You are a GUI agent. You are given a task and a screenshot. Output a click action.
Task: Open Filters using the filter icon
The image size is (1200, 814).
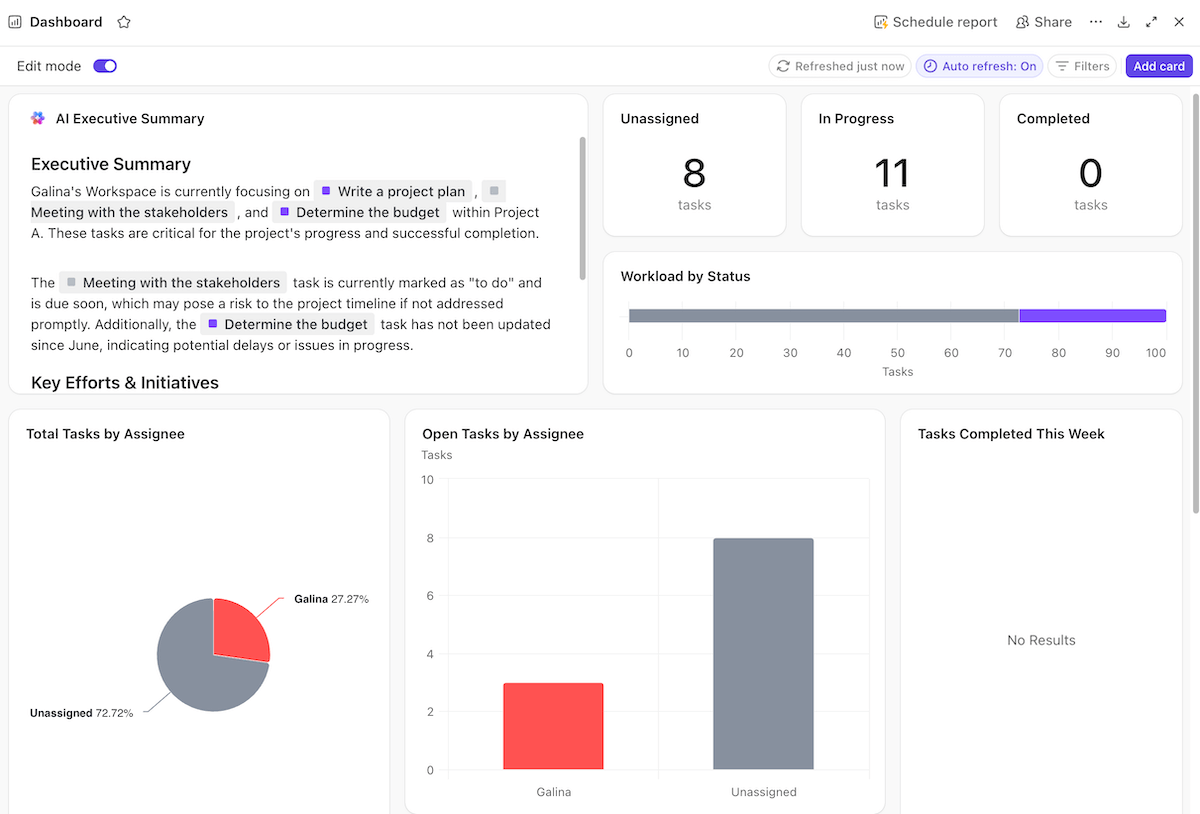tap(1062, 65)
